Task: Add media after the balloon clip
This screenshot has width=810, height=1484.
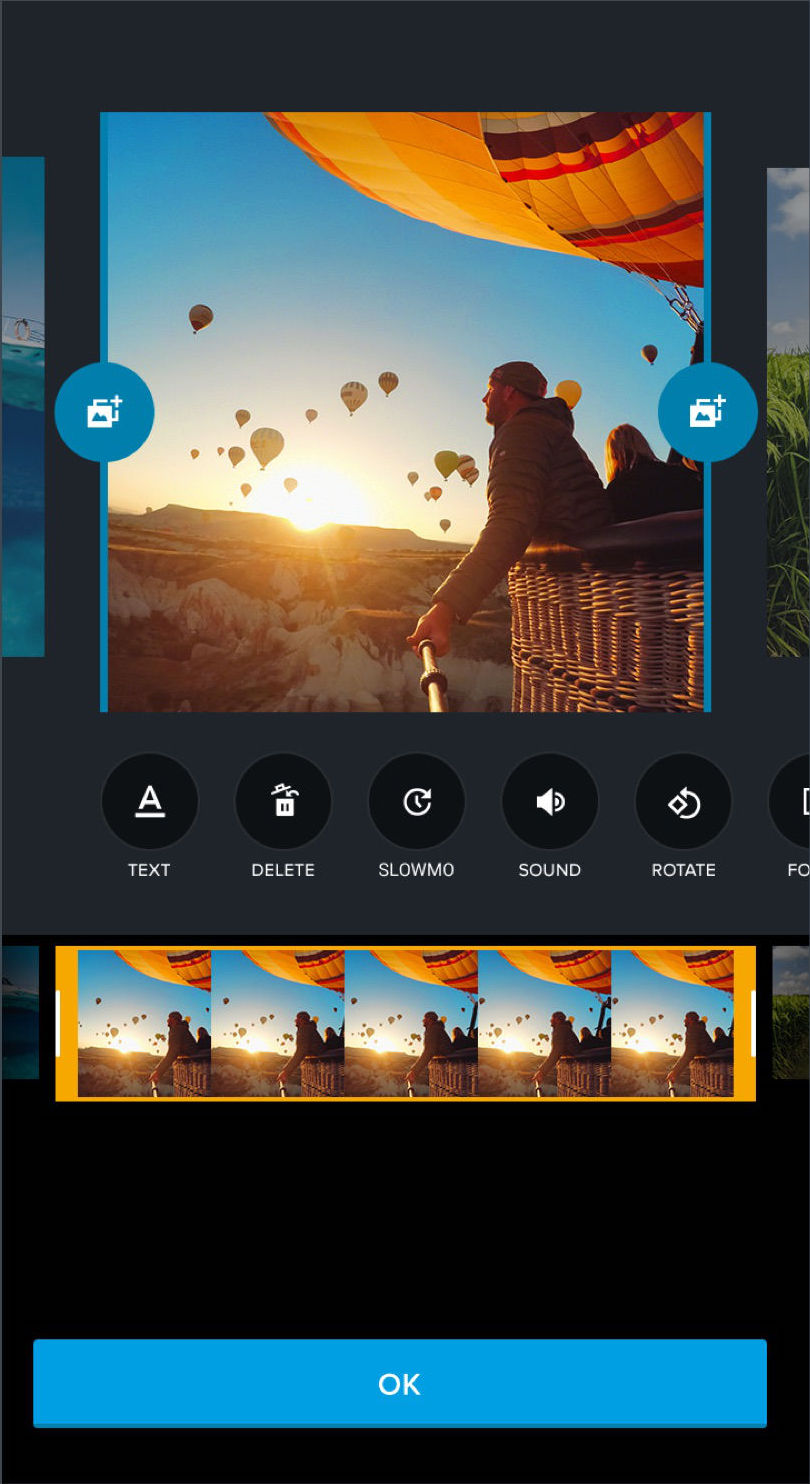Action: click(x=707, y=412)
